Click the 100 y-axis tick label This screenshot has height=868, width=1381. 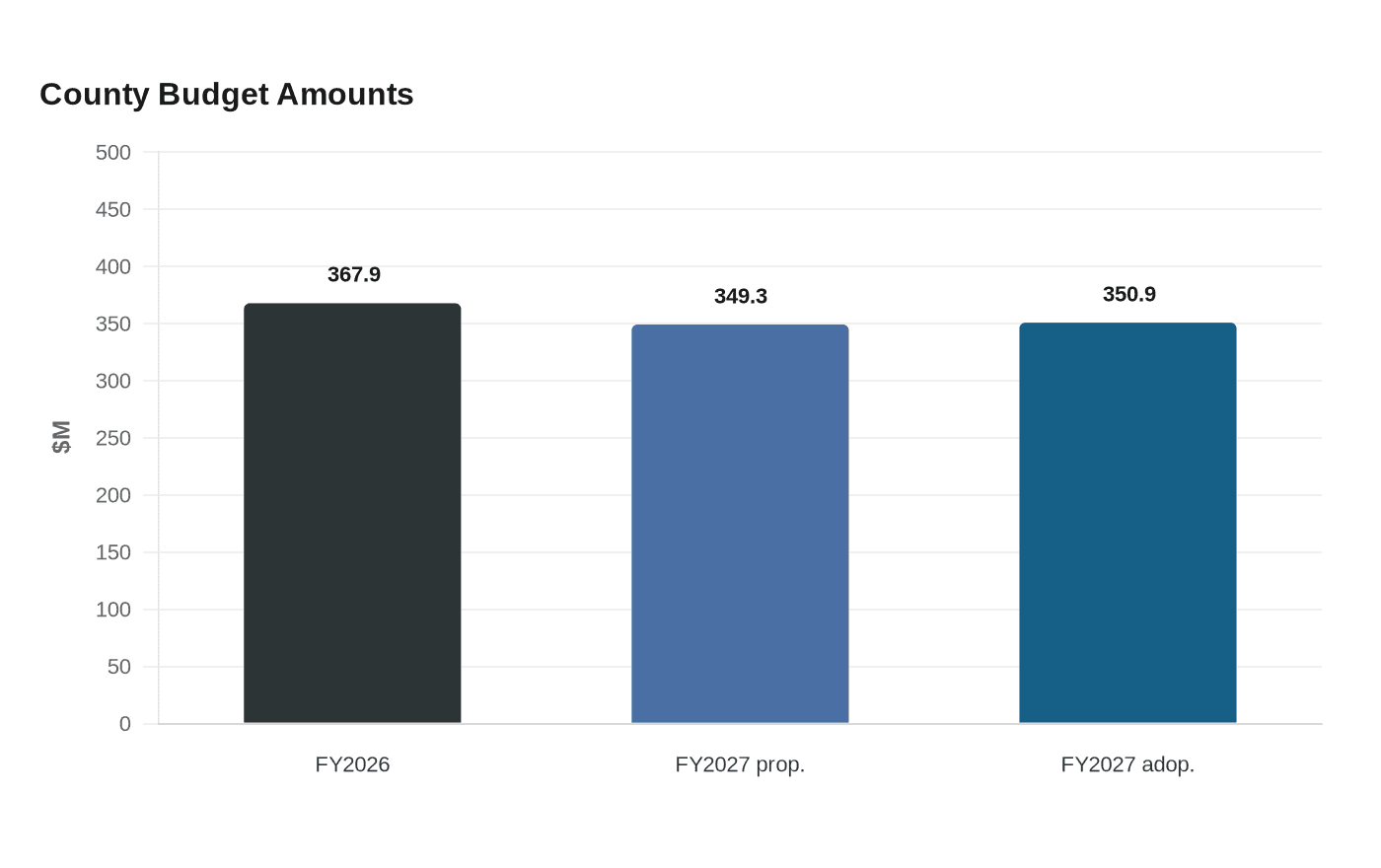113,610
